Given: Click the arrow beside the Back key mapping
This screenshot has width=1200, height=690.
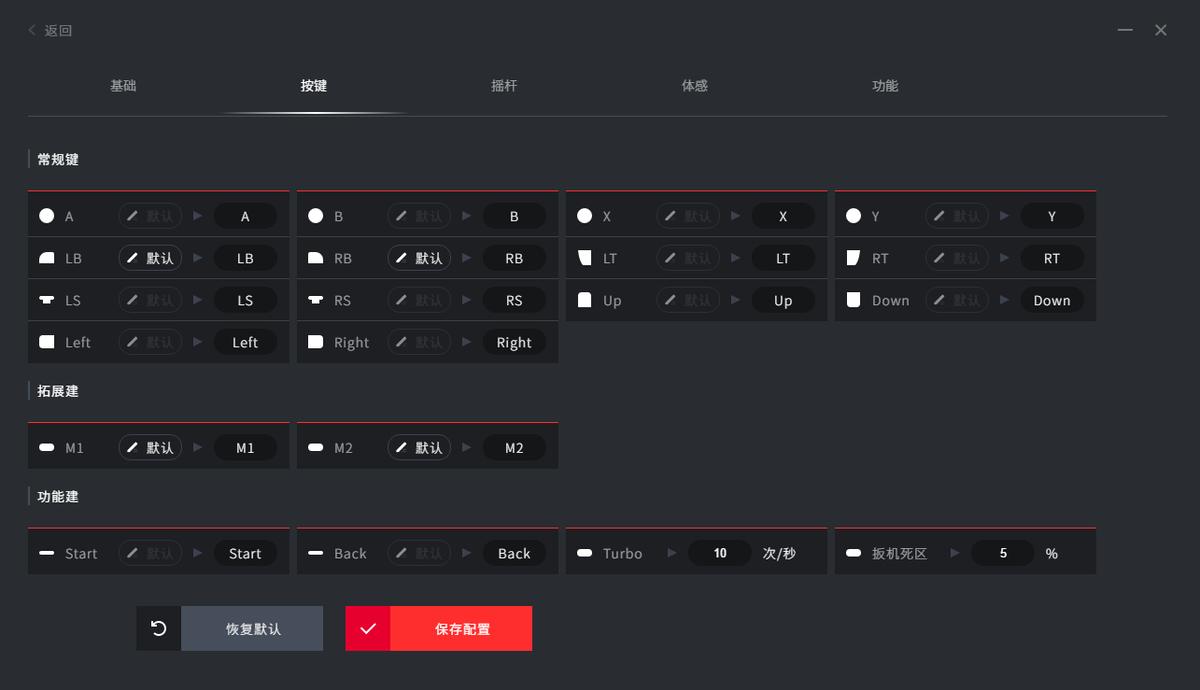Looking at the screenshot, I should point(466,552).
